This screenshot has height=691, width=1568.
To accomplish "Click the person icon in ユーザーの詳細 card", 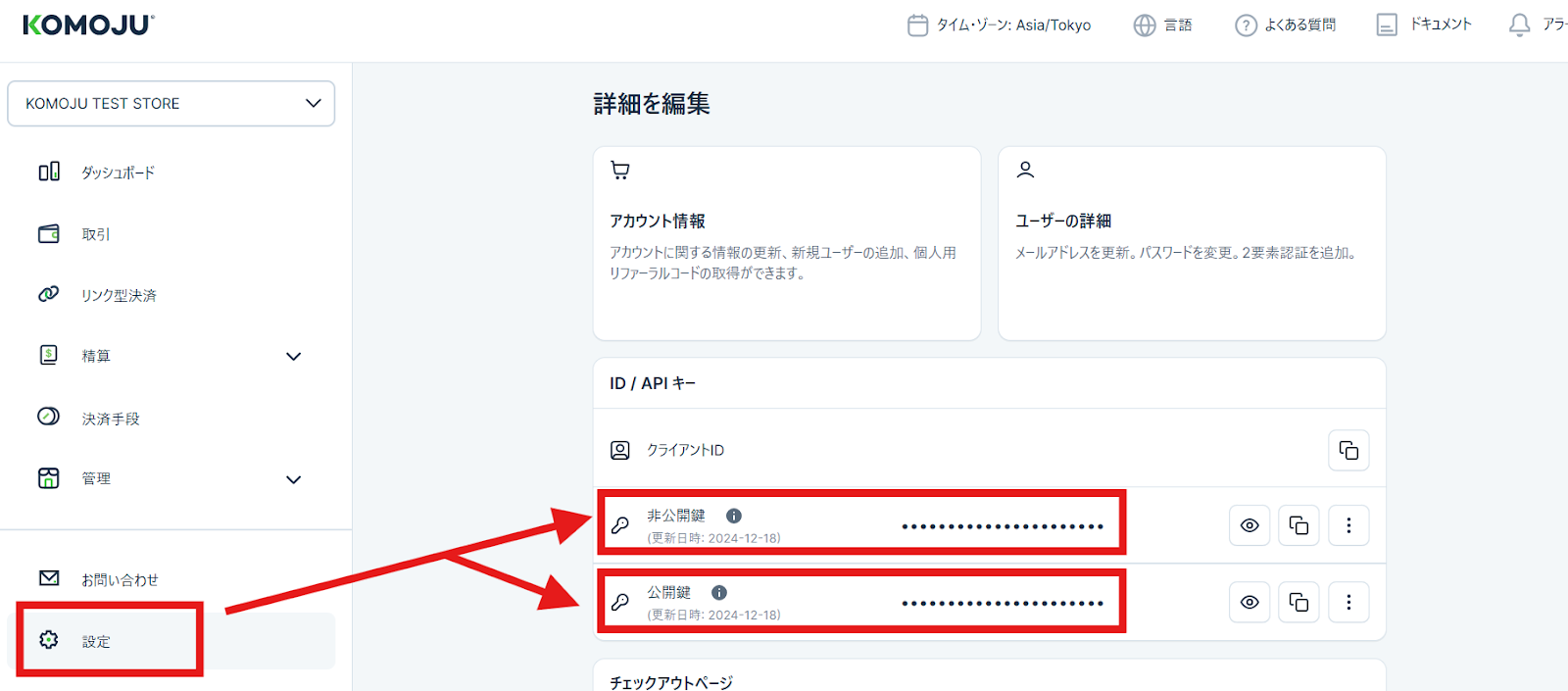I will [1025, 170].
